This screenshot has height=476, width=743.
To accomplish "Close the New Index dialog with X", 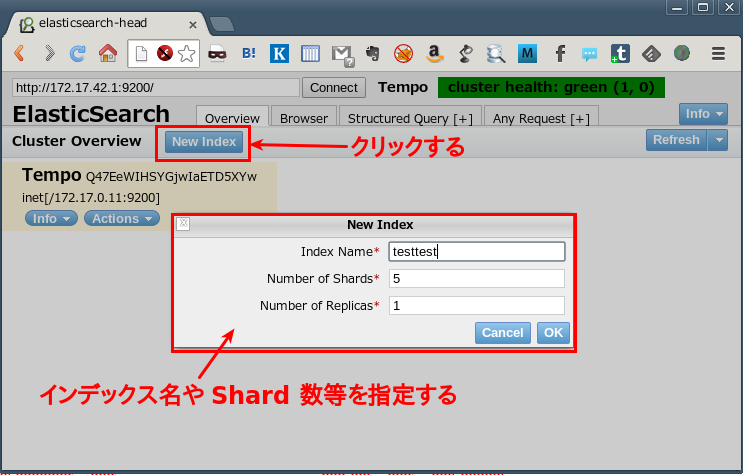I will coord(183,224).
